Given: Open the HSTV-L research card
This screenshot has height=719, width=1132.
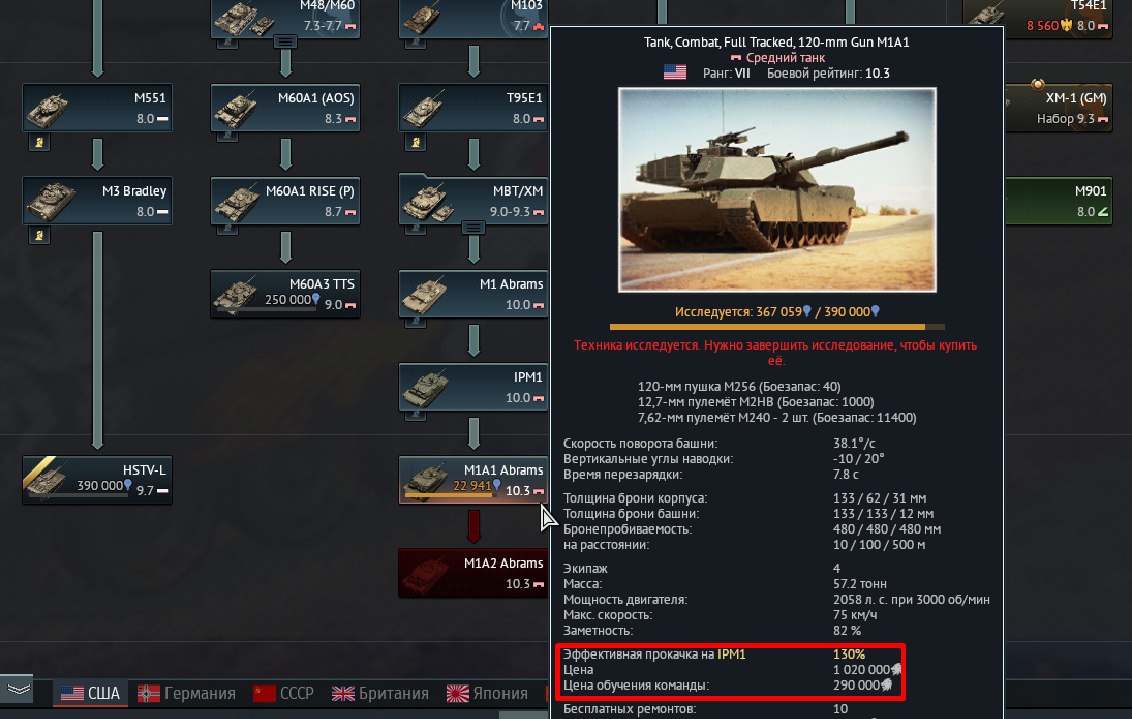Looking at the screenshot, I should click(97, 480).
